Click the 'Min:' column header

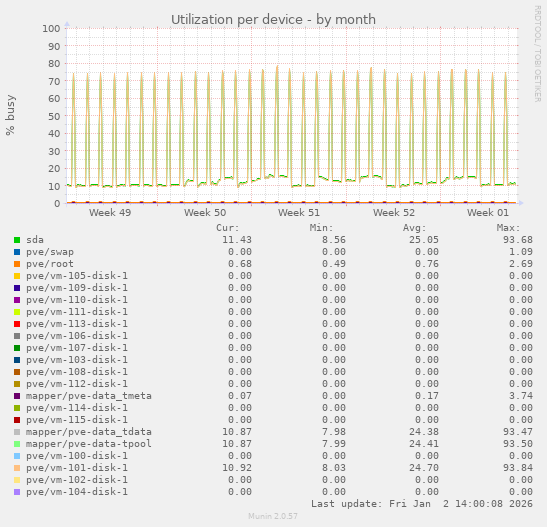coord(321,228)
